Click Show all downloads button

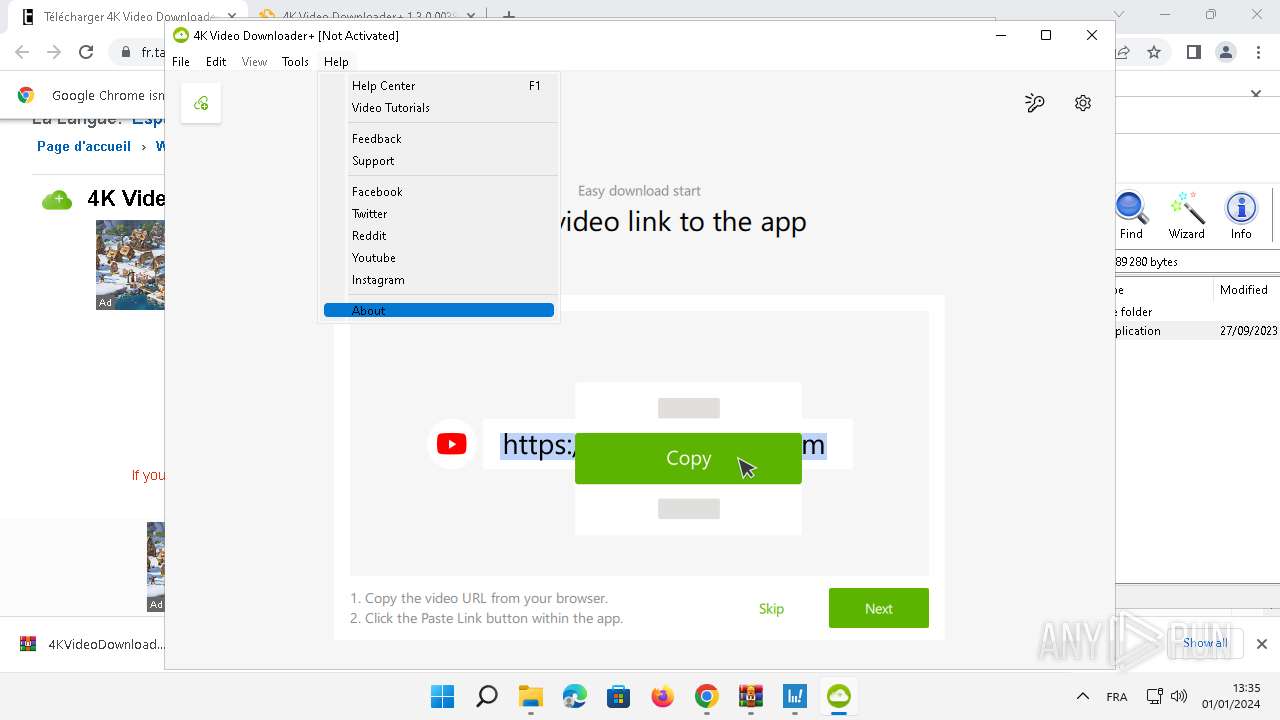pyautogui.click(x=1205, y=643)
